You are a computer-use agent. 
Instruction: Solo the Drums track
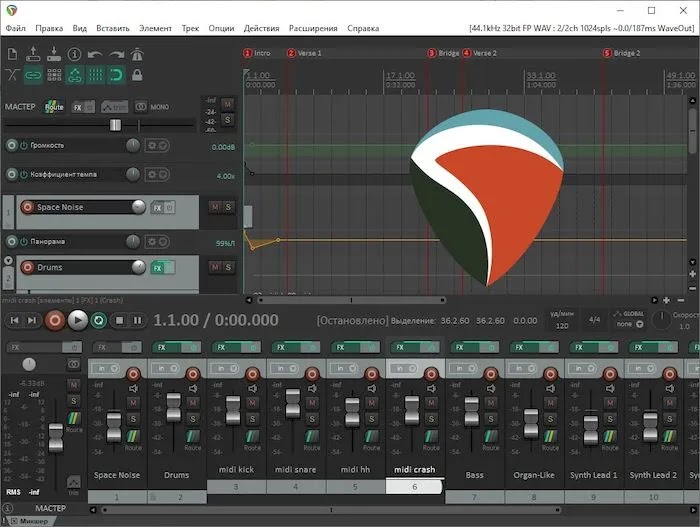pos(228,267)
